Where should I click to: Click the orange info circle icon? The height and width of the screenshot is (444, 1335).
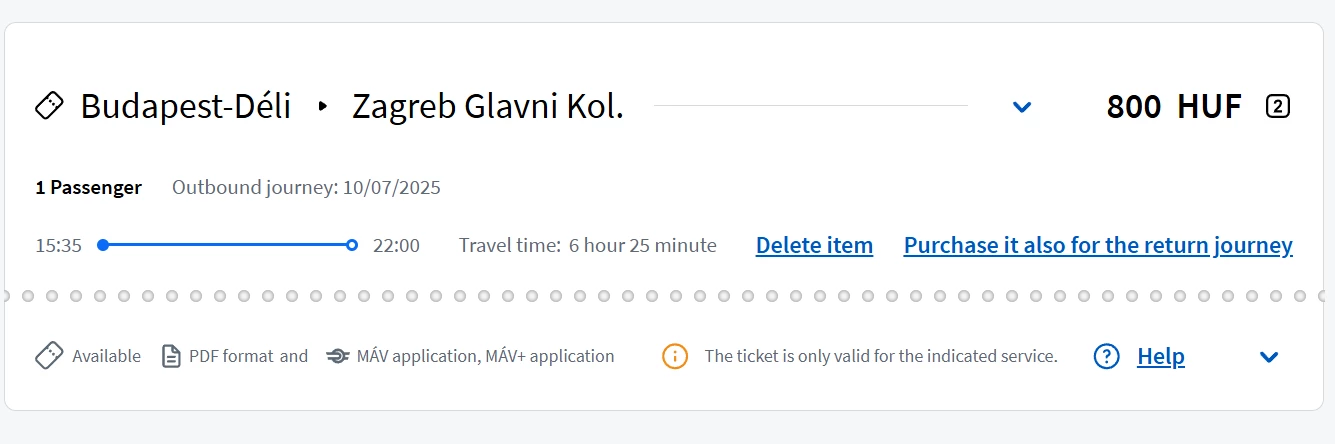pyautogui.click(x=675, y=356)
